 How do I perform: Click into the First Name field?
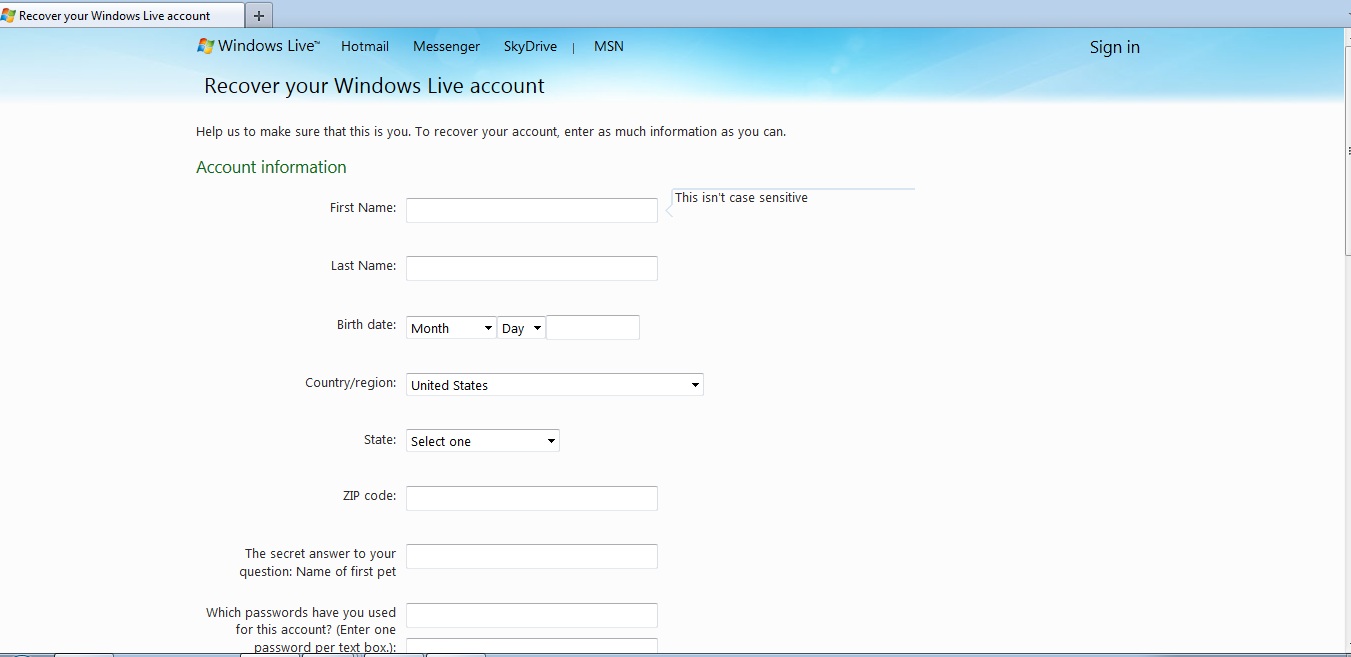(531, 210)
